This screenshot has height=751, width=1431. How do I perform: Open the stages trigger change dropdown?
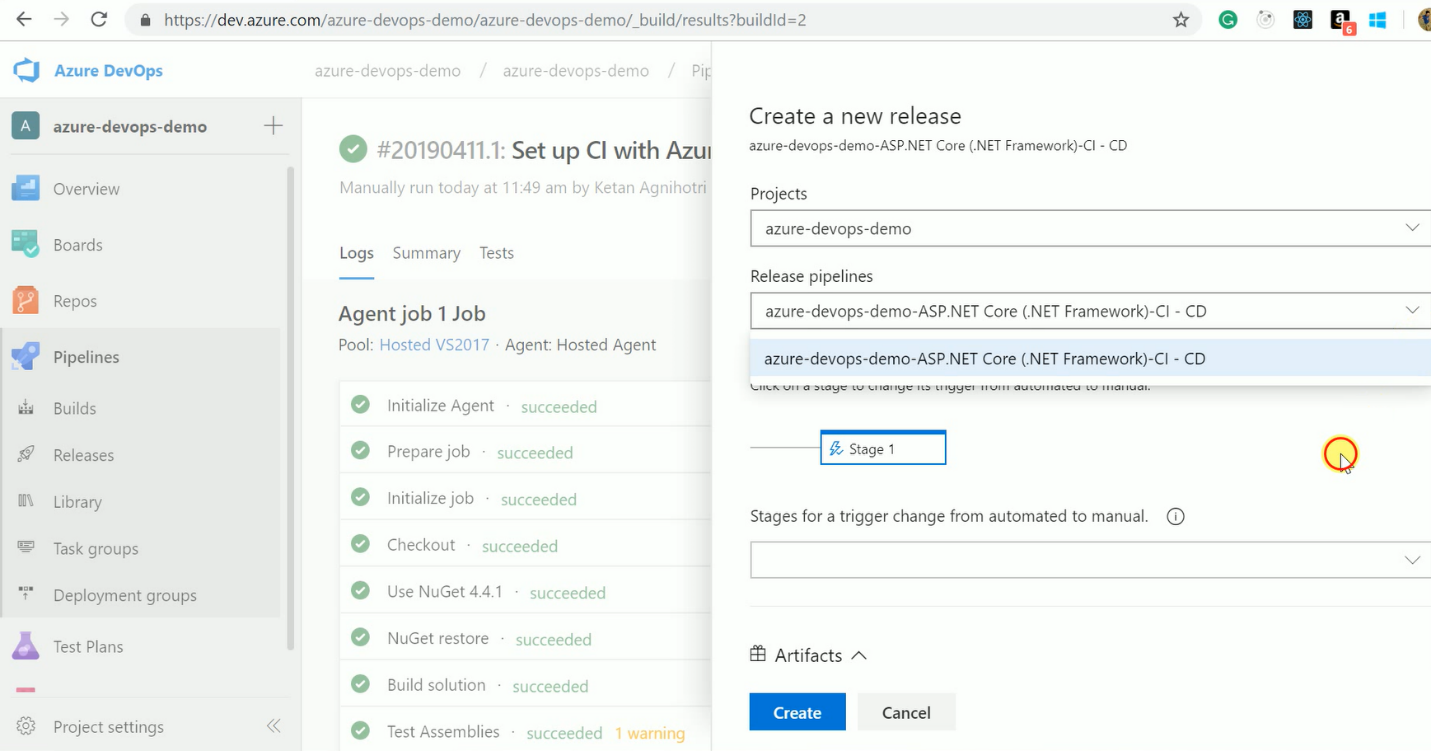coord(1411,560)
